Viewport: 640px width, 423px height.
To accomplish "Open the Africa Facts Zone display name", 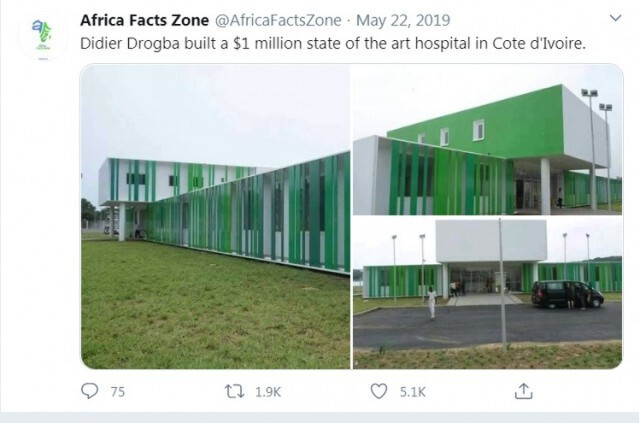I will [x=144, y=20].
